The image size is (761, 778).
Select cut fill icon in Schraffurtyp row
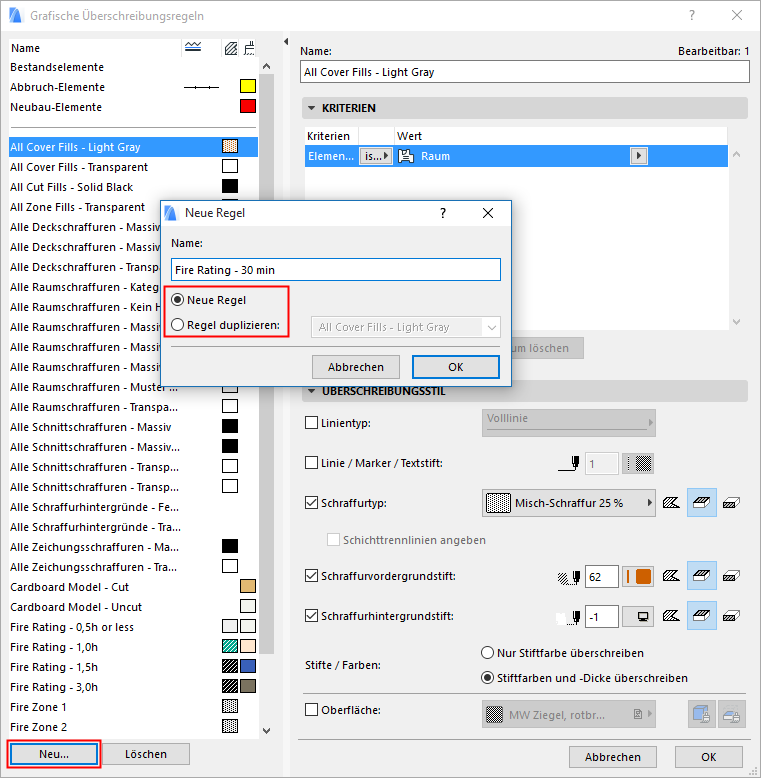(671, 503)
